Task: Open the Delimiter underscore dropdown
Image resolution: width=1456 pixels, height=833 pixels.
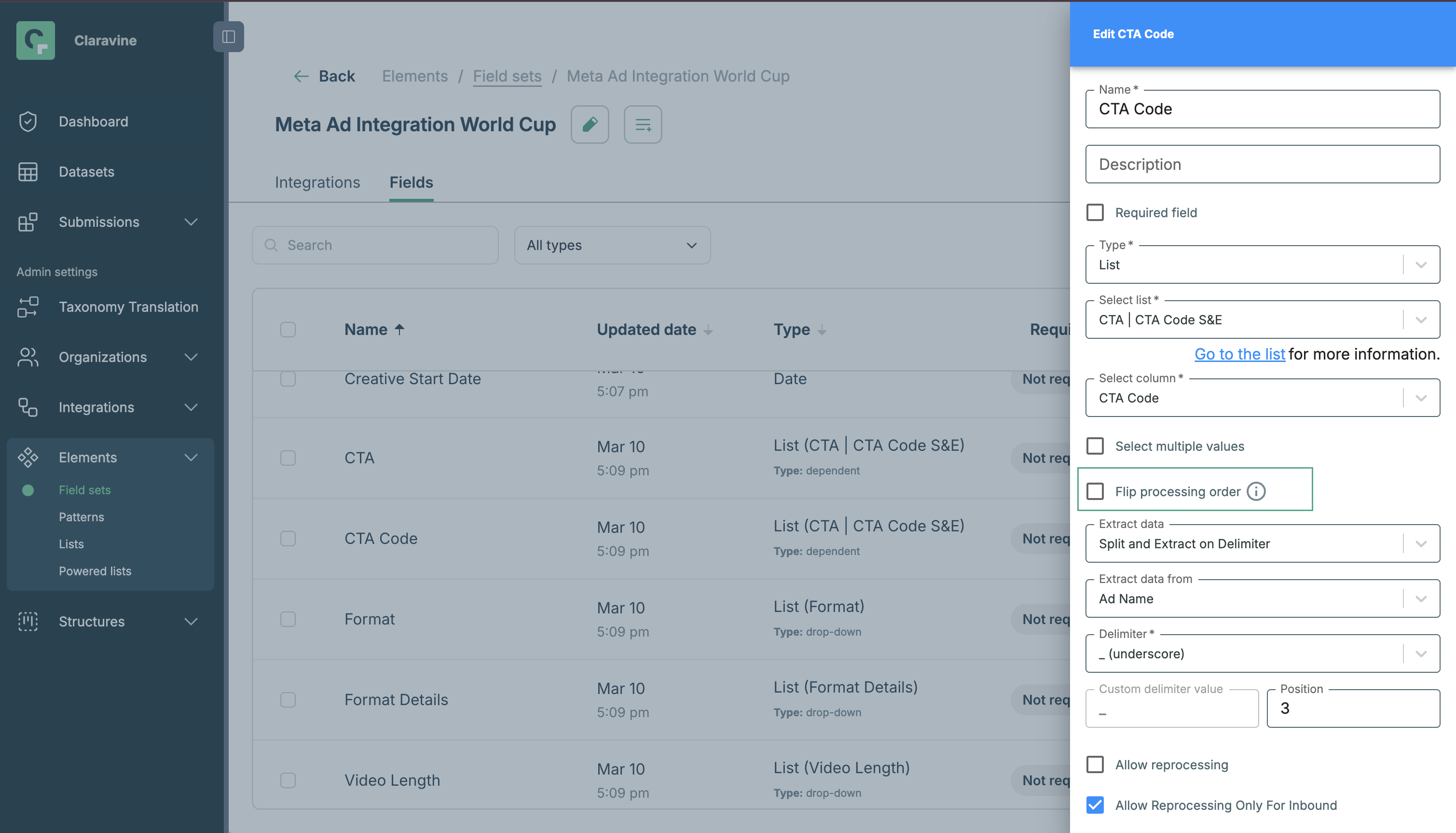Action: coord(1262,653)
